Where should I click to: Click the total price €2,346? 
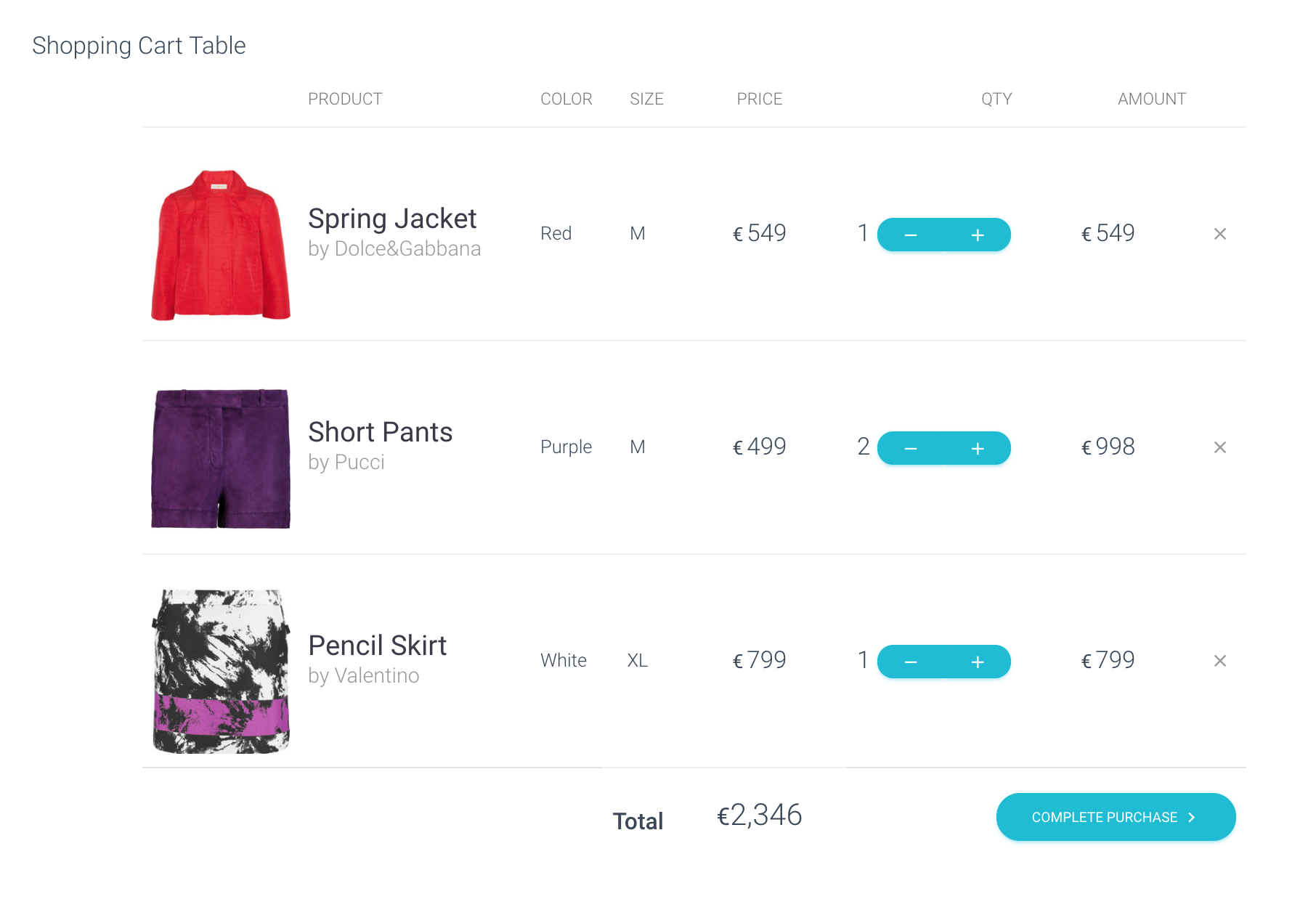[759, 815]
